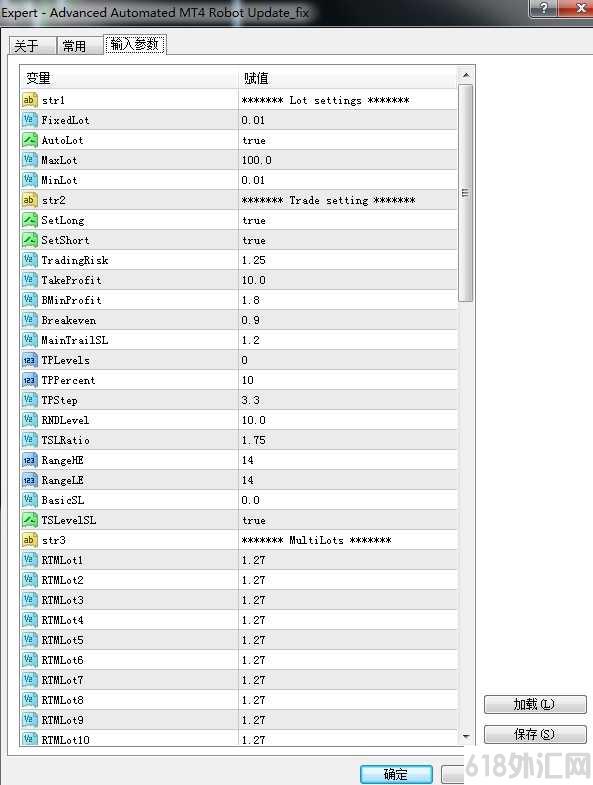This screenshot has height=785, width=593.
Task: Click the 加载 (L) button
Action: [x=535, y=704]
